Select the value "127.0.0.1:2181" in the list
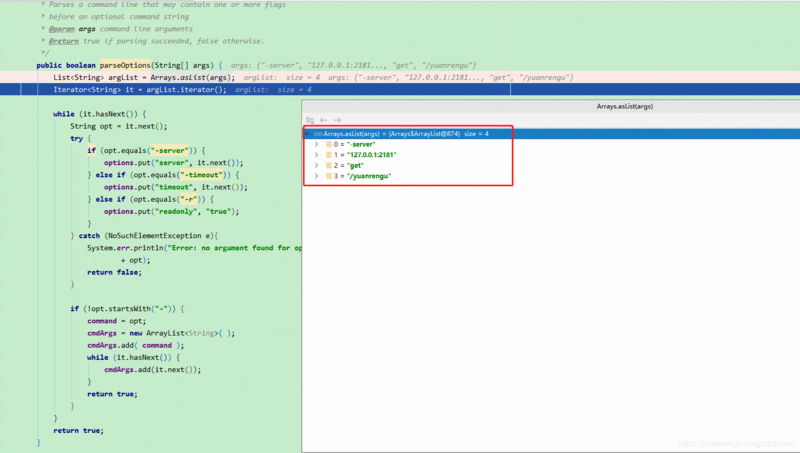The height and width of the screenshot is (453, 800). coord(371,155)
